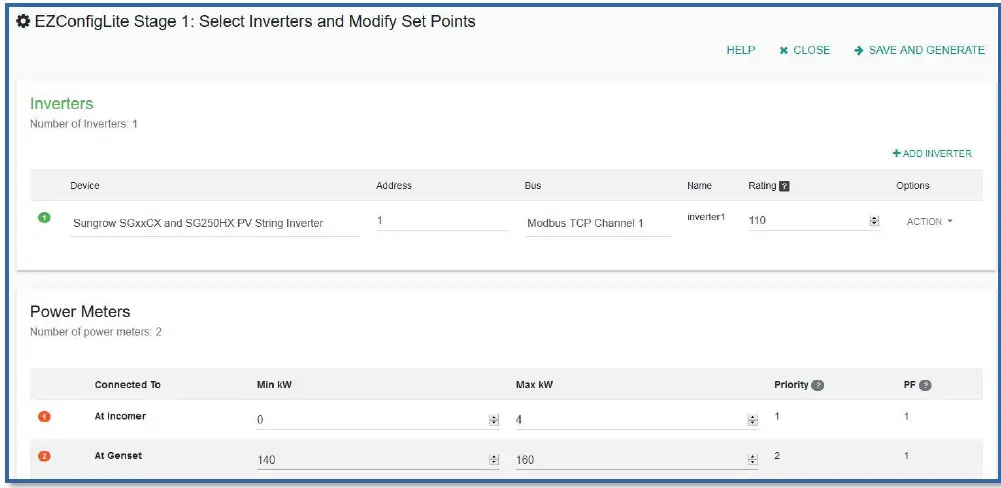Click the green inverter number 1 badge
The image size is (1001, 488).
(x=44, y=217)
